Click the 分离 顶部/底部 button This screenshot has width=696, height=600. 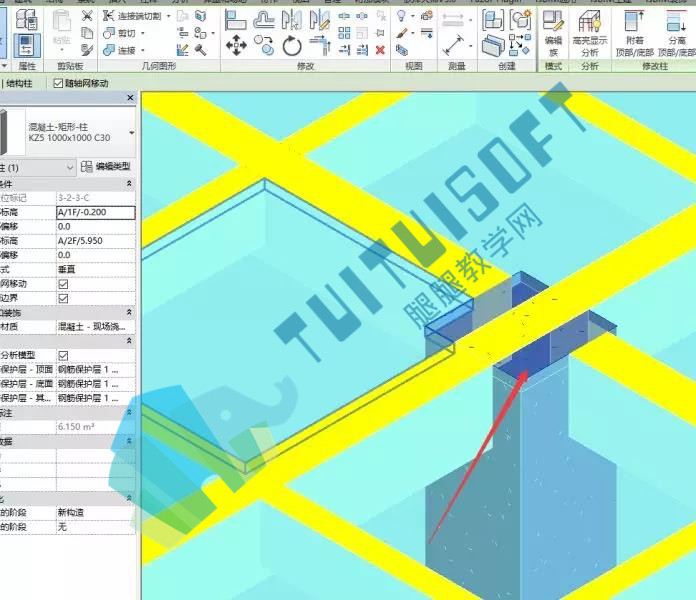pos(676,33)
